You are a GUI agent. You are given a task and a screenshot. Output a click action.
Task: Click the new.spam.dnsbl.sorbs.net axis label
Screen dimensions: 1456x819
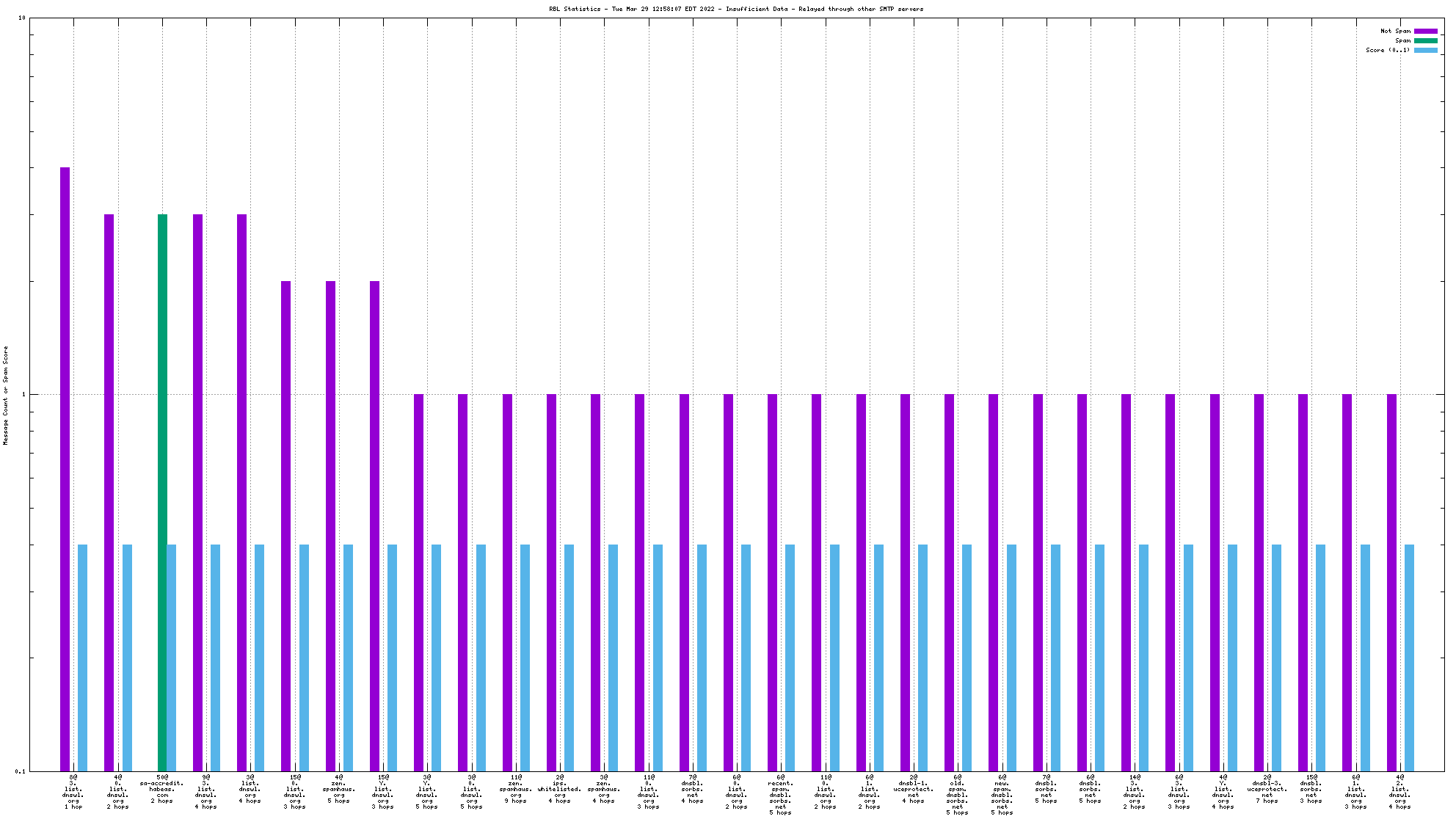point(1002,795)
